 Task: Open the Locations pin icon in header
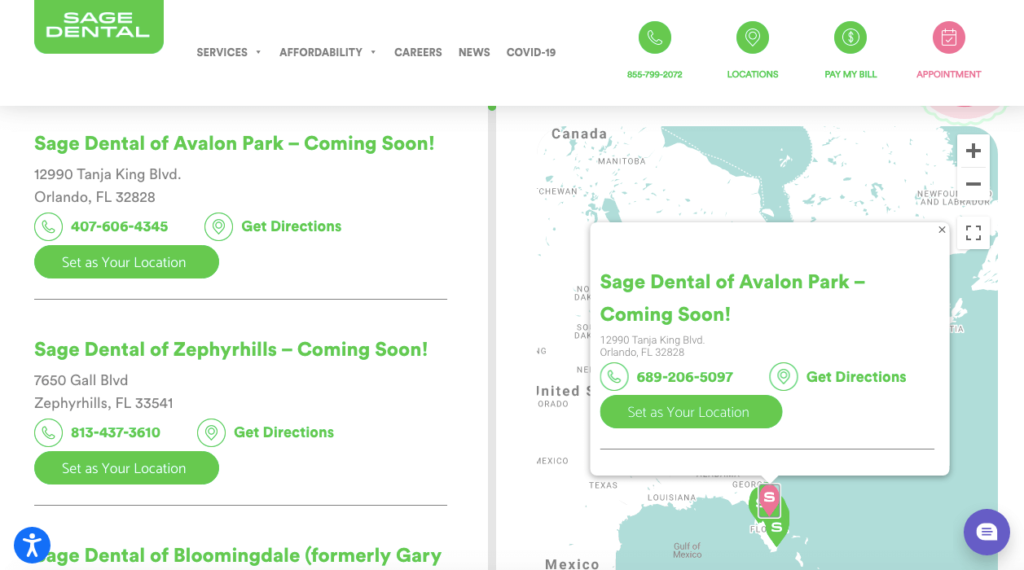(x=752, y=38)
